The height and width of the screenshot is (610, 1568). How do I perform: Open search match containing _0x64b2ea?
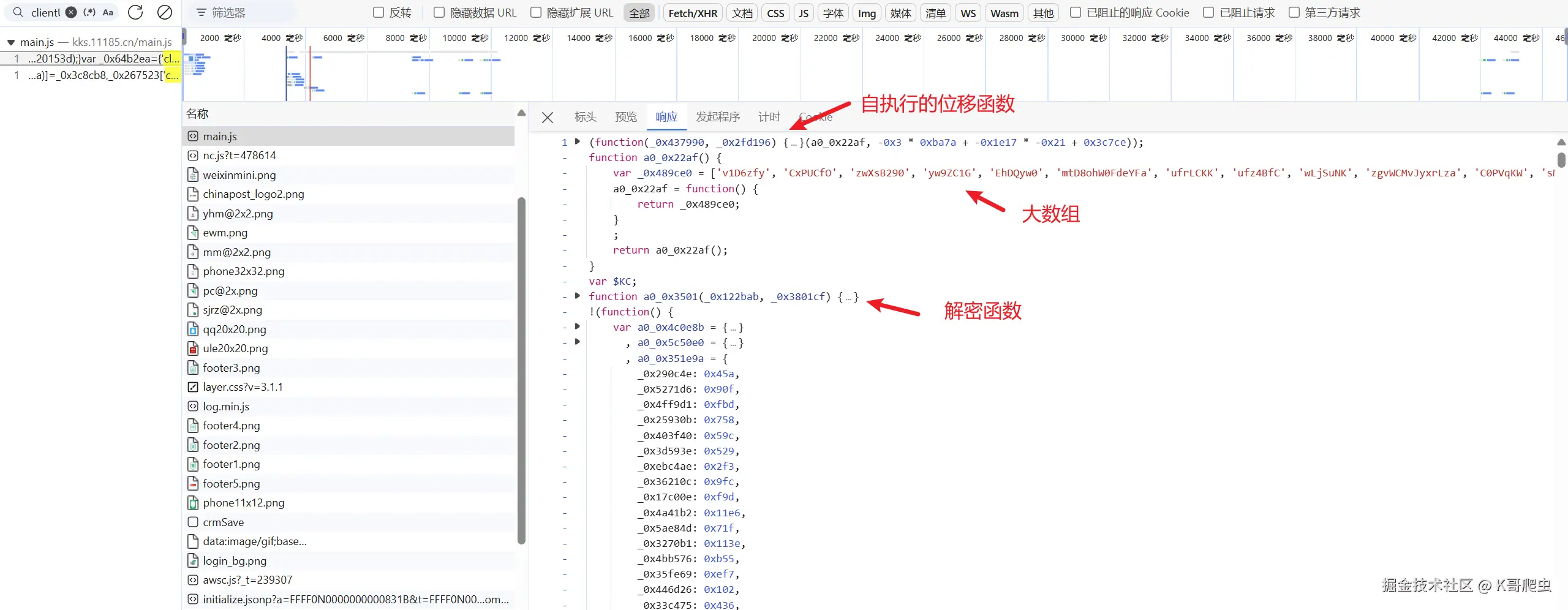(x=91, y=59)
